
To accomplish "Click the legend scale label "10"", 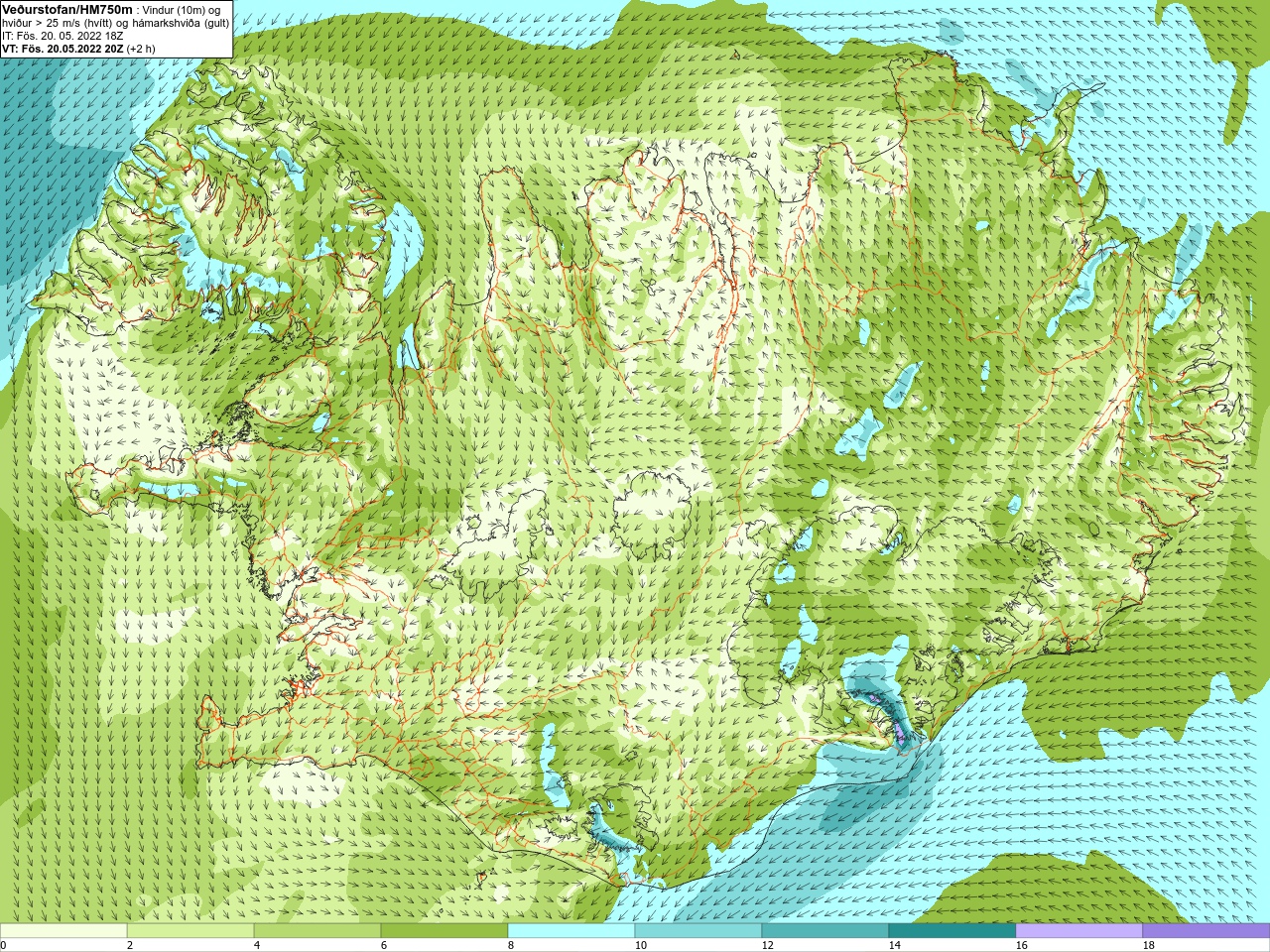I will click(x=640, y=945).
